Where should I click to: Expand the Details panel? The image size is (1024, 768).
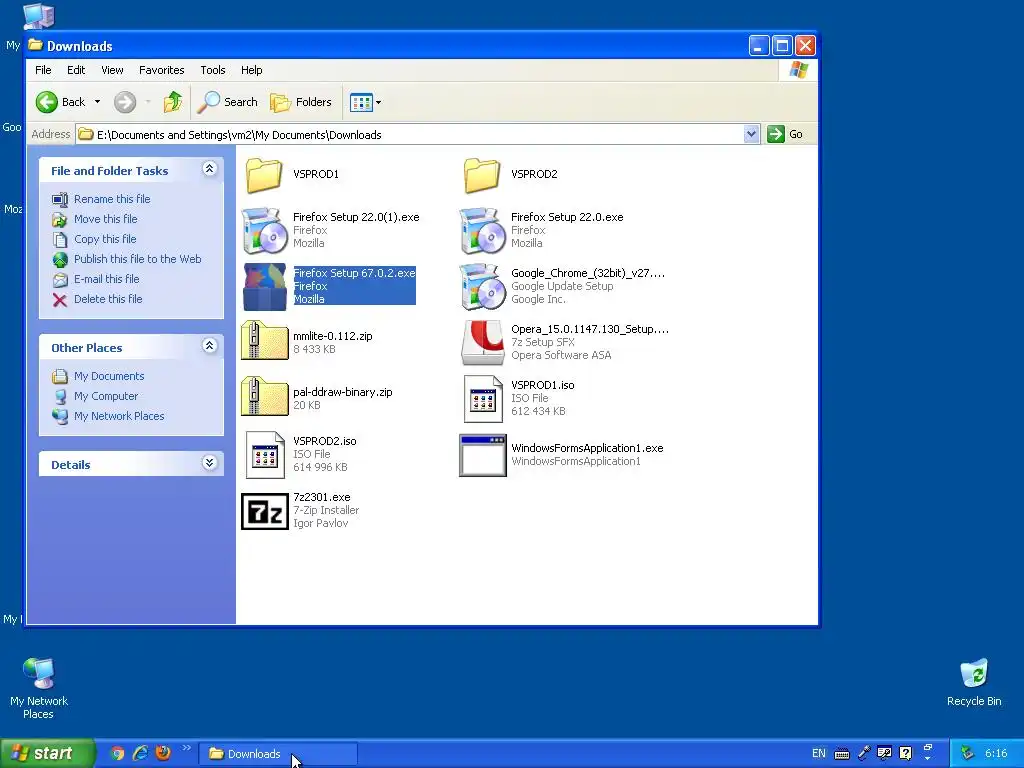[x=209, y=463]
